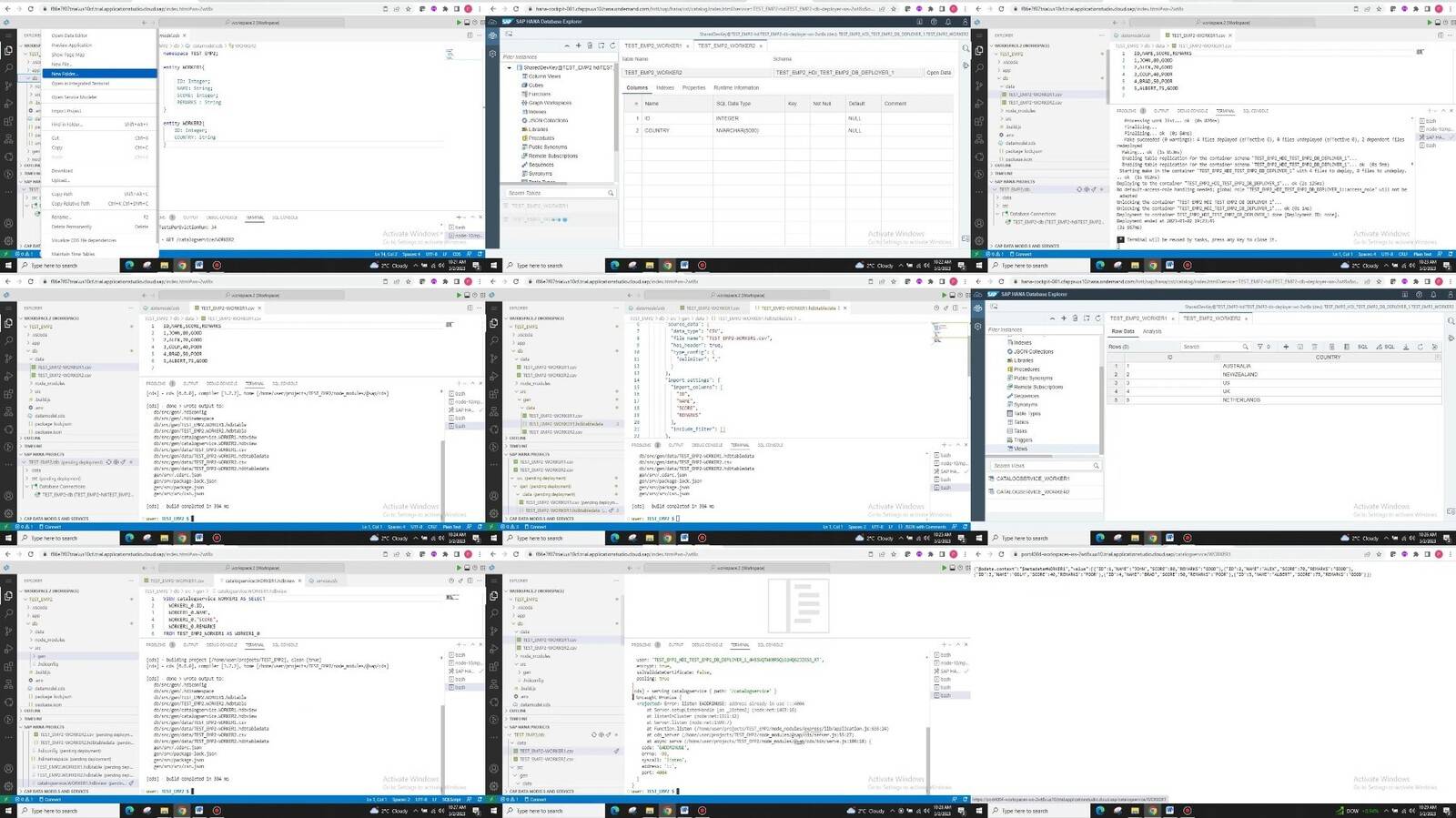Switch to the Runtime Information tab
This screenshot has width=1456, height=818.
tap(736, 87)
